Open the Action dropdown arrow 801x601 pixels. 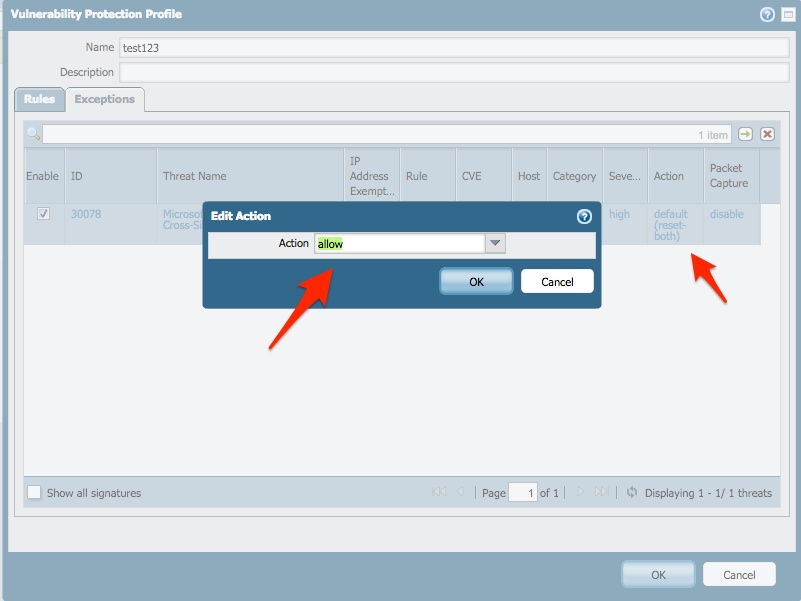tap(495, 243)
